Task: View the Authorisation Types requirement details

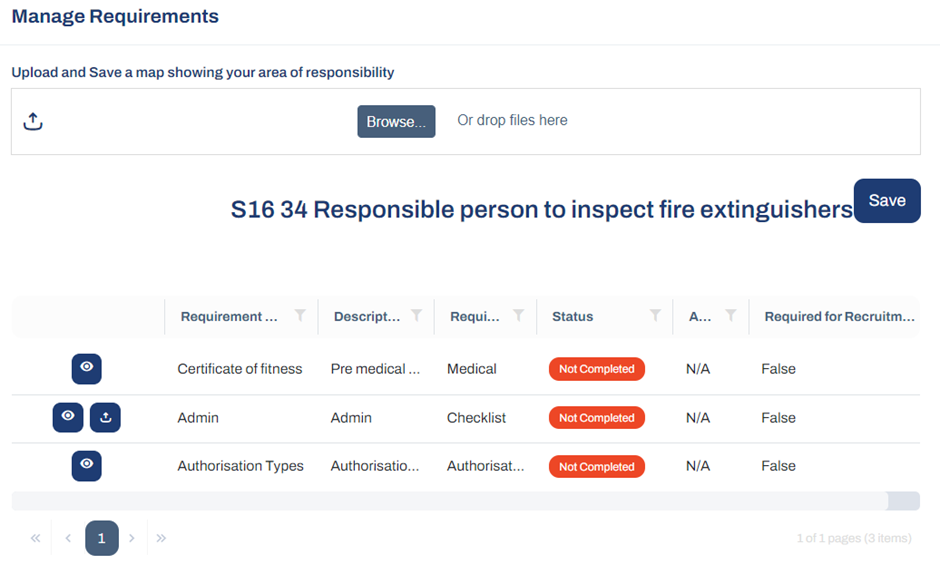Action: 86,466
